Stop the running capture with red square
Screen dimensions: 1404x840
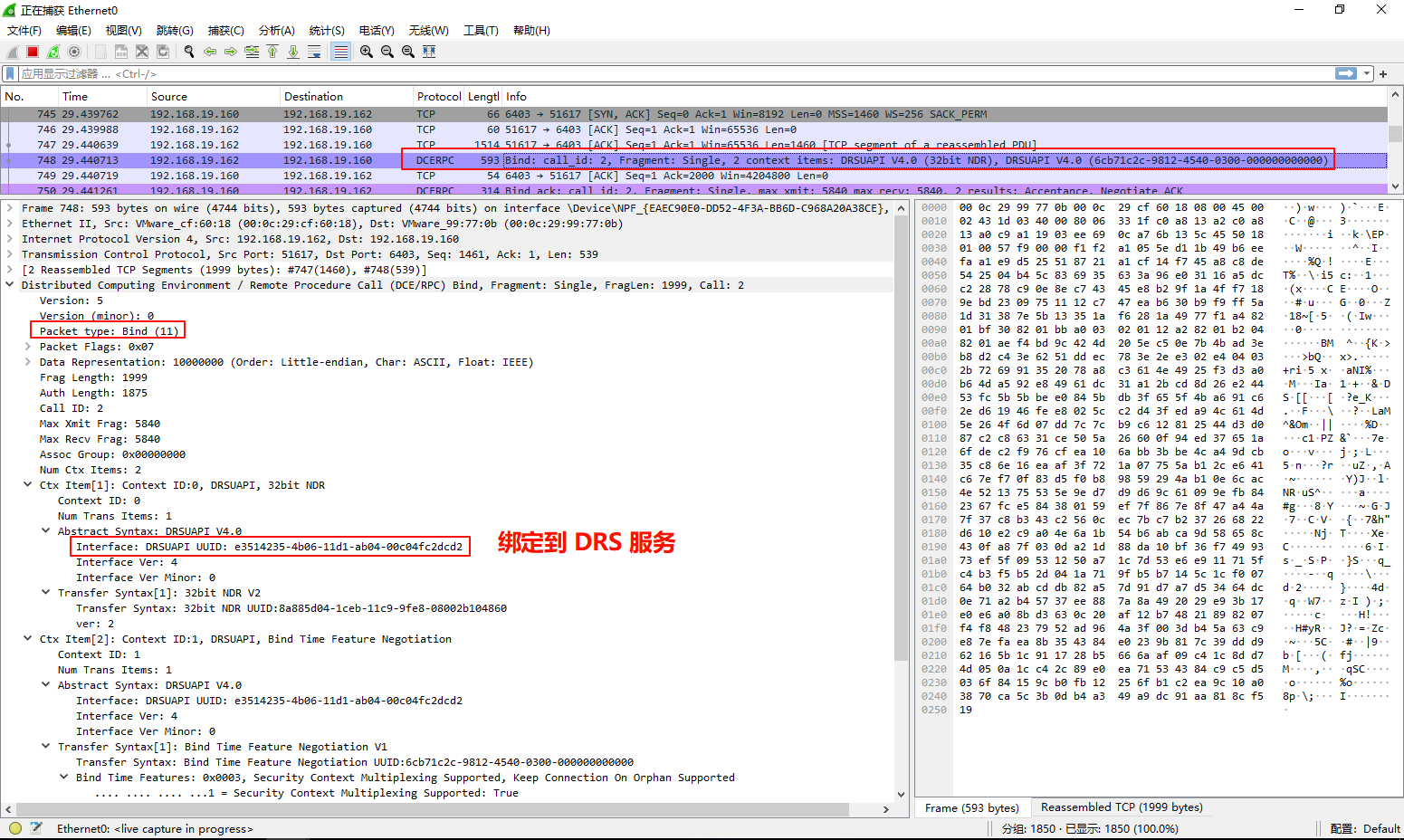click(33, 52)
